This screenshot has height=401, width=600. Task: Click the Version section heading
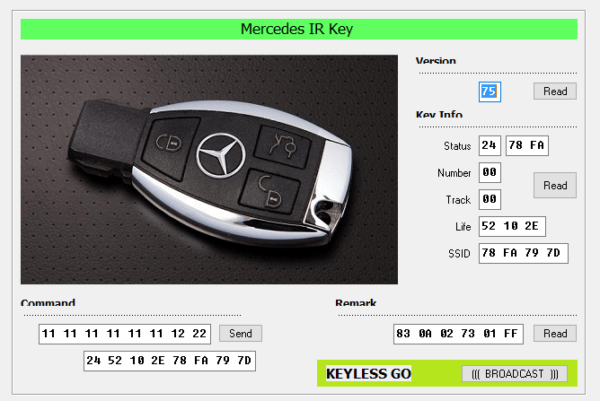coord(435,60)
